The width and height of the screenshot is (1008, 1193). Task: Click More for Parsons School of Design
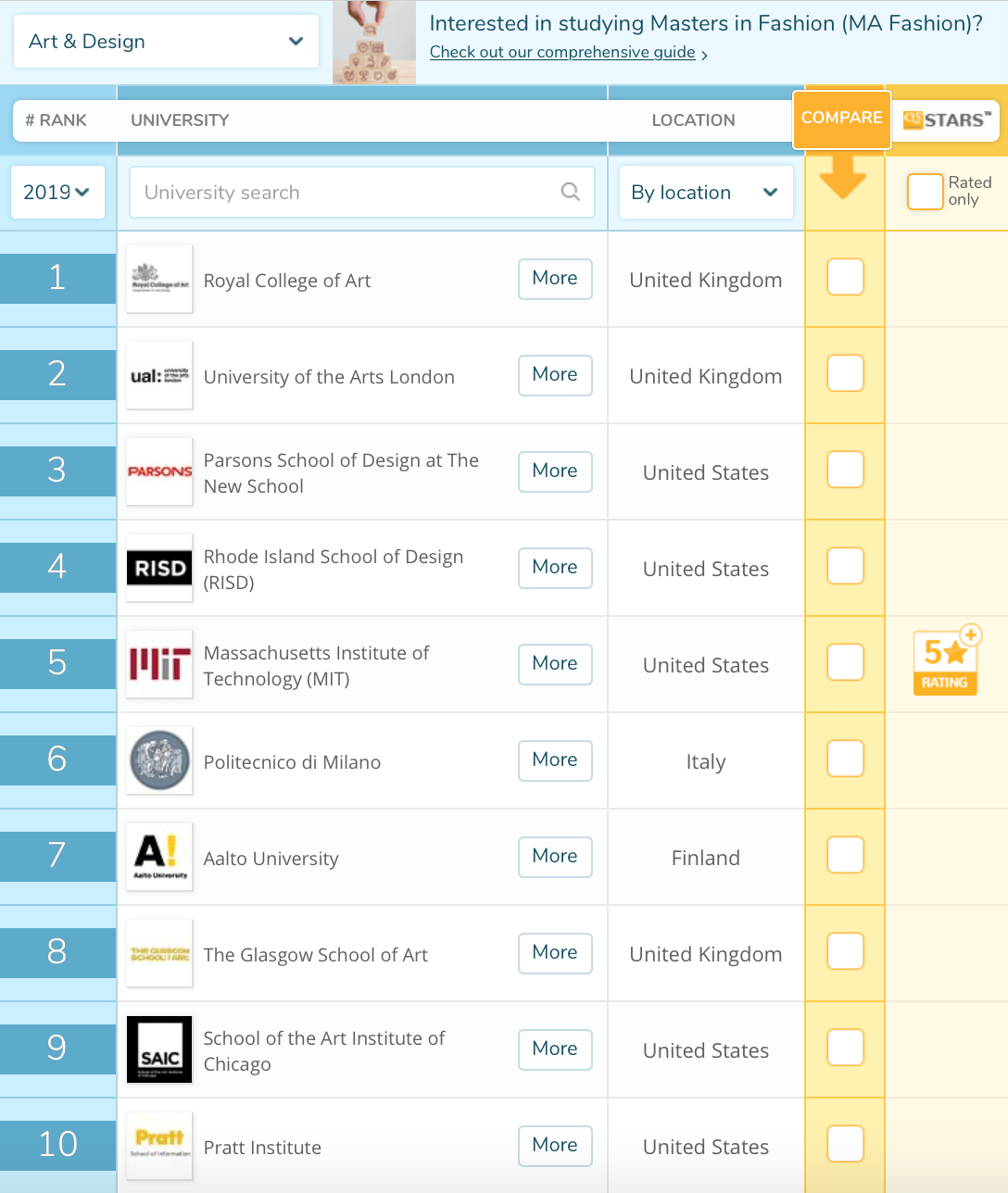(555, 471)
